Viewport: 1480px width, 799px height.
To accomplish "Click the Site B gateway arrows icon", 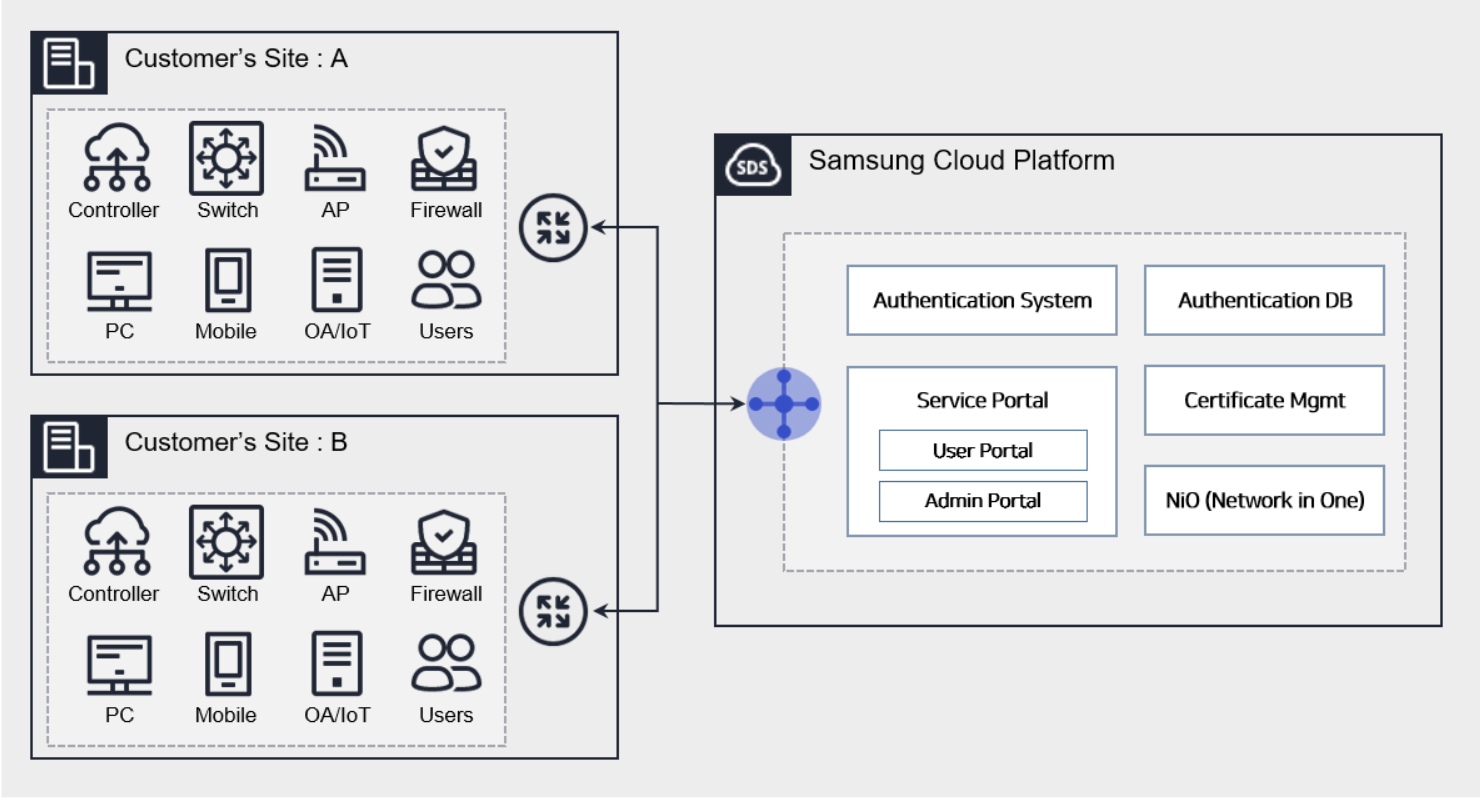I will coord(553,611).
